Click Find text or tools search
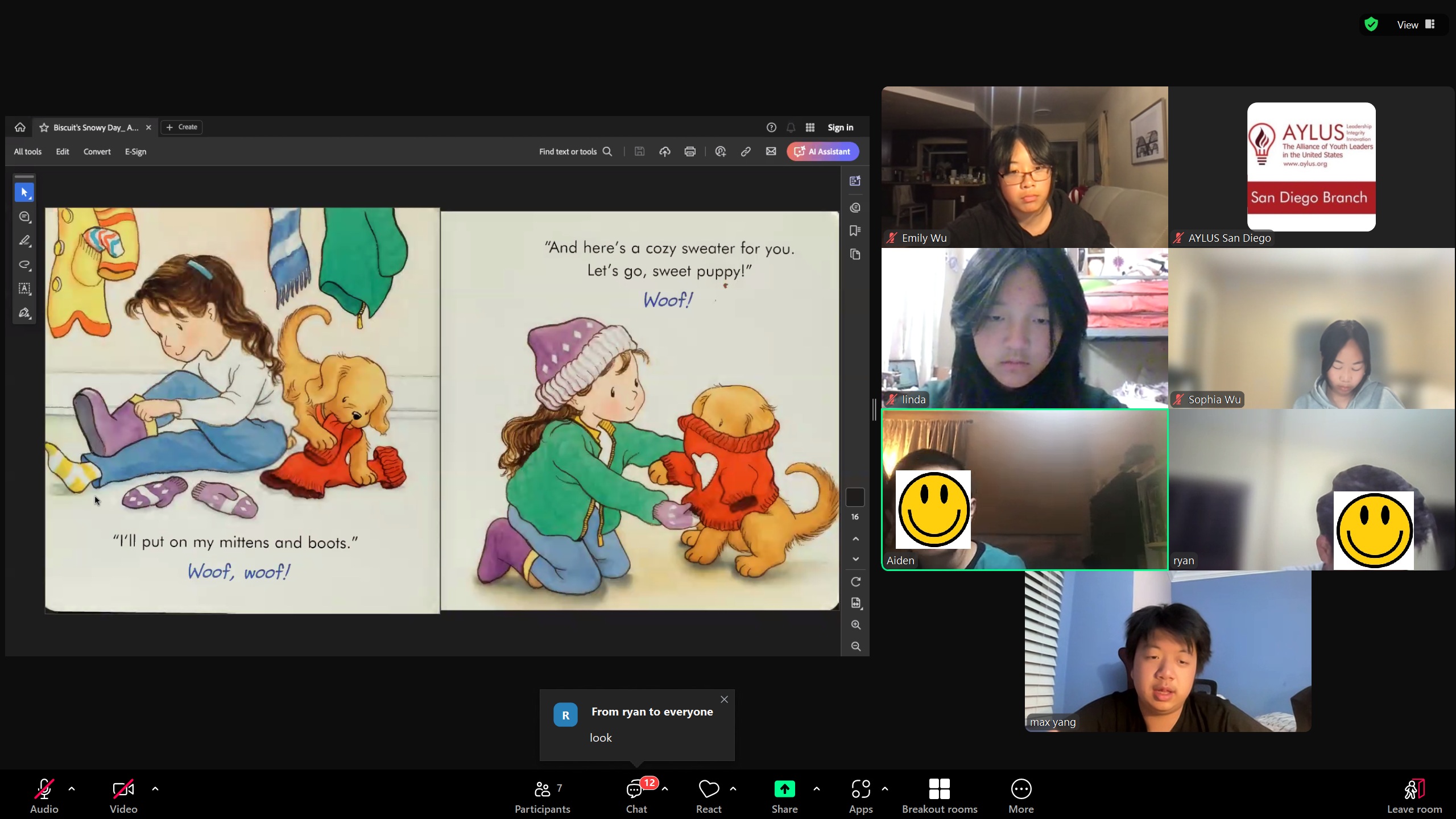Viewport: 1456px width, 819px height. point(576,151)
